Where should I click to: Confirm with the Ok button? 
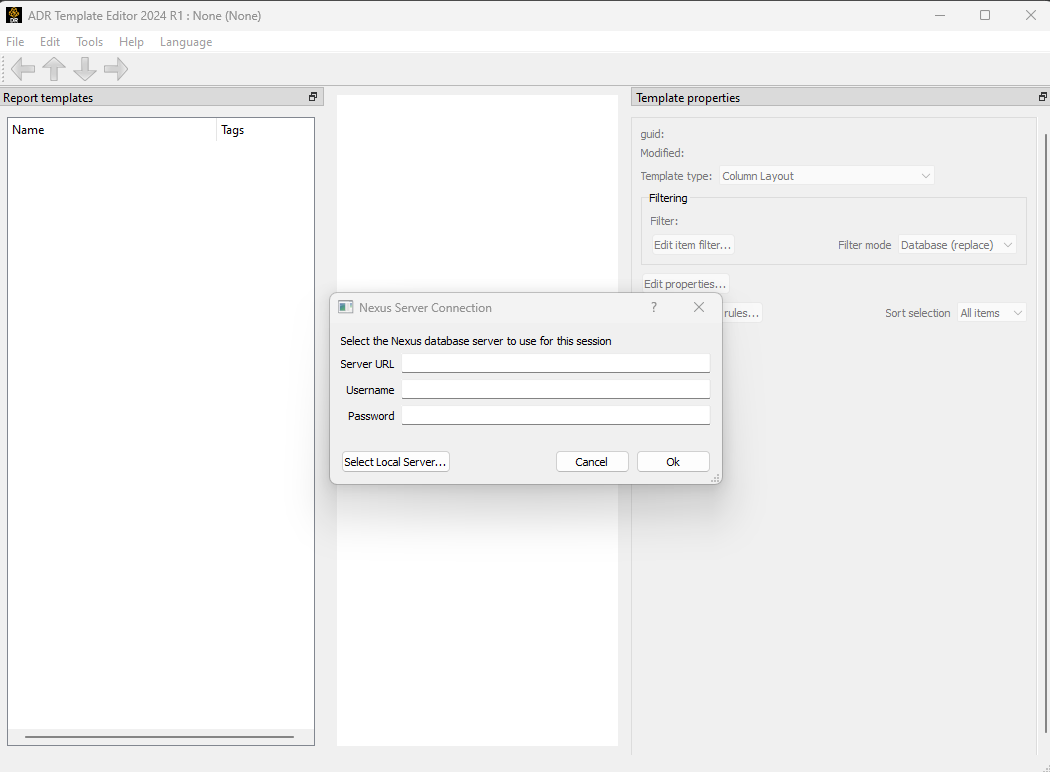[x=673, y=462]
